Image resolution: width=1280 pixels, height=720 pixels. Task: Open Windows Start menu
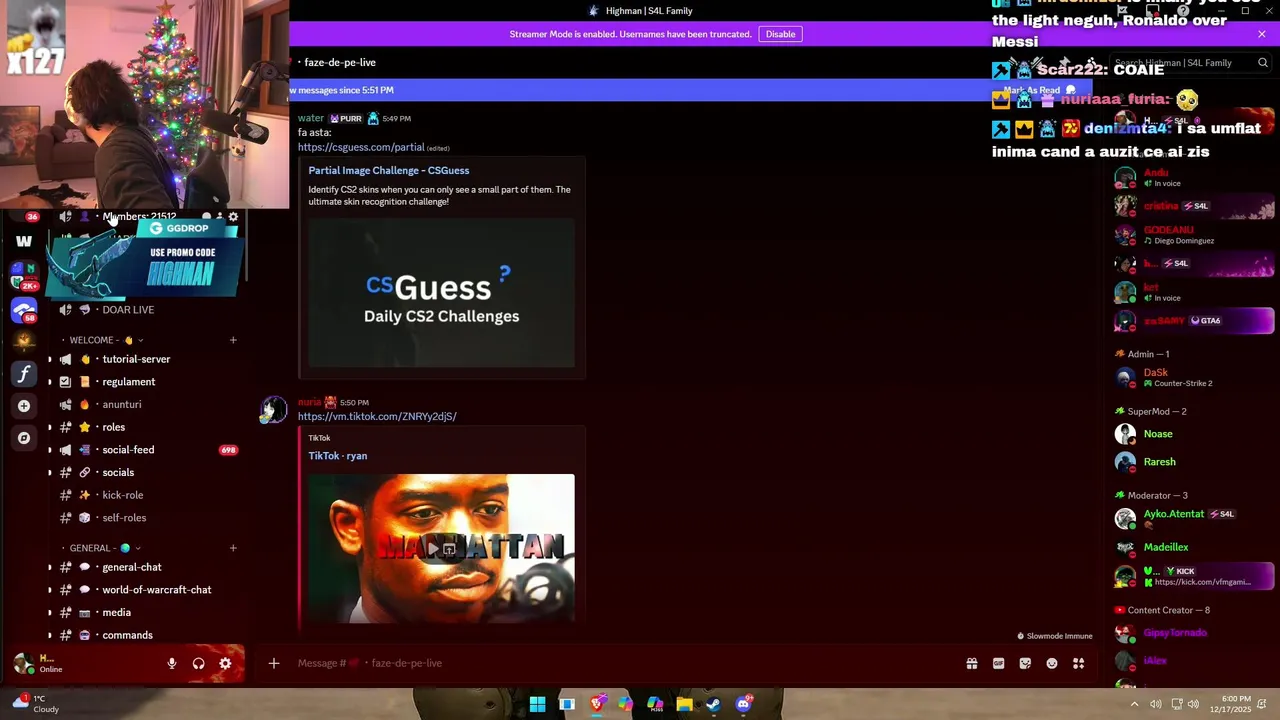537,704
